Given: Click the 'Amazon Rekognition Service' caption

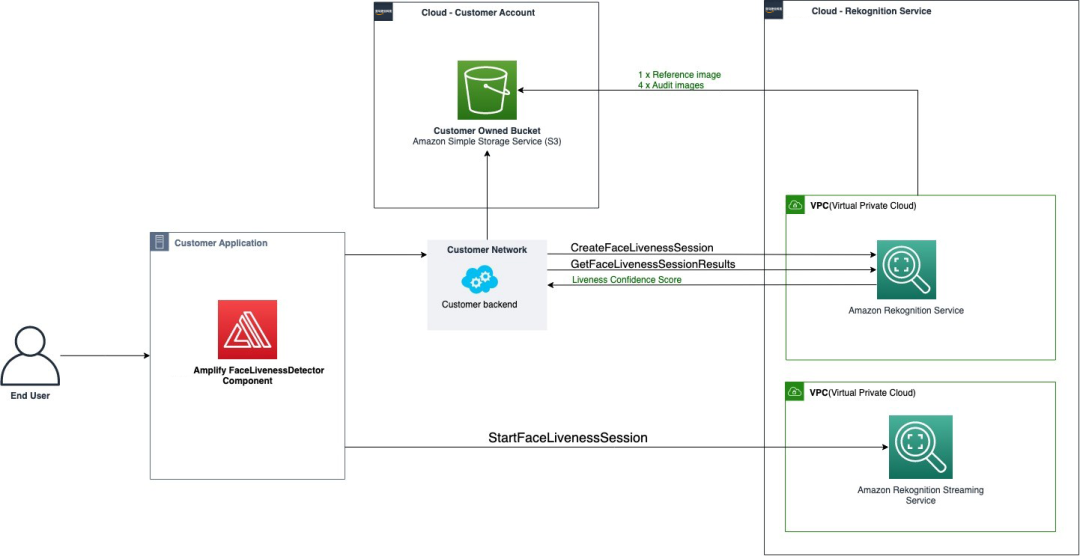Looking at the screenshot, I should pos(906,311).
